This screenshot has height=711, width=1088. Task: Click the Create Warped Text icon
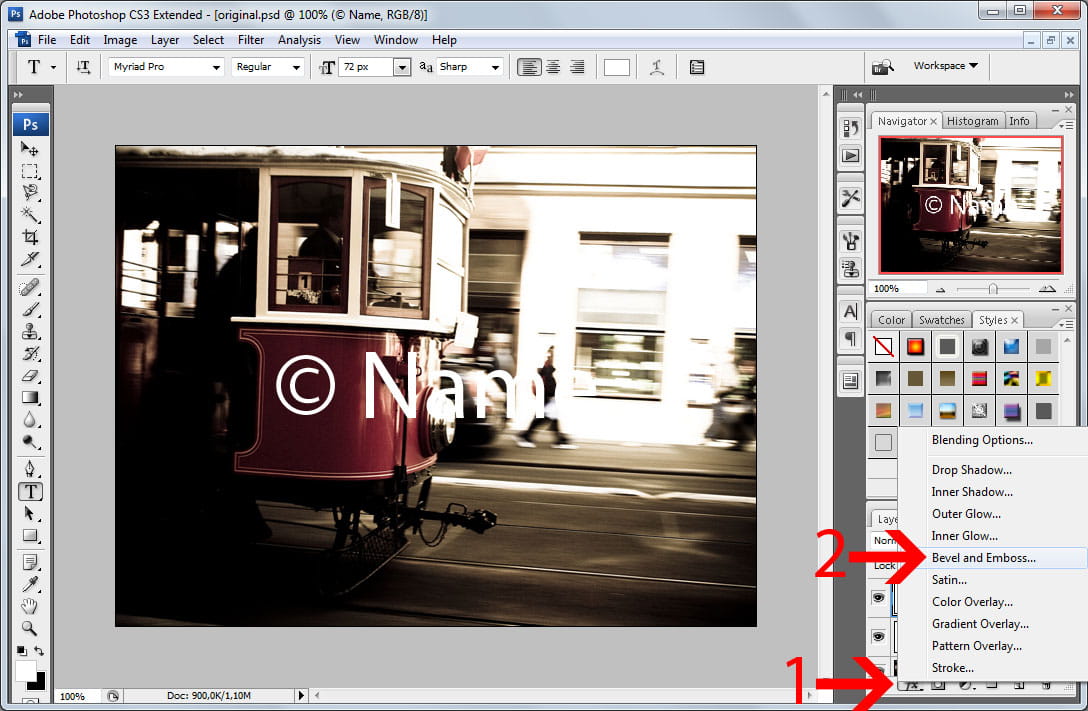point(657,67)
